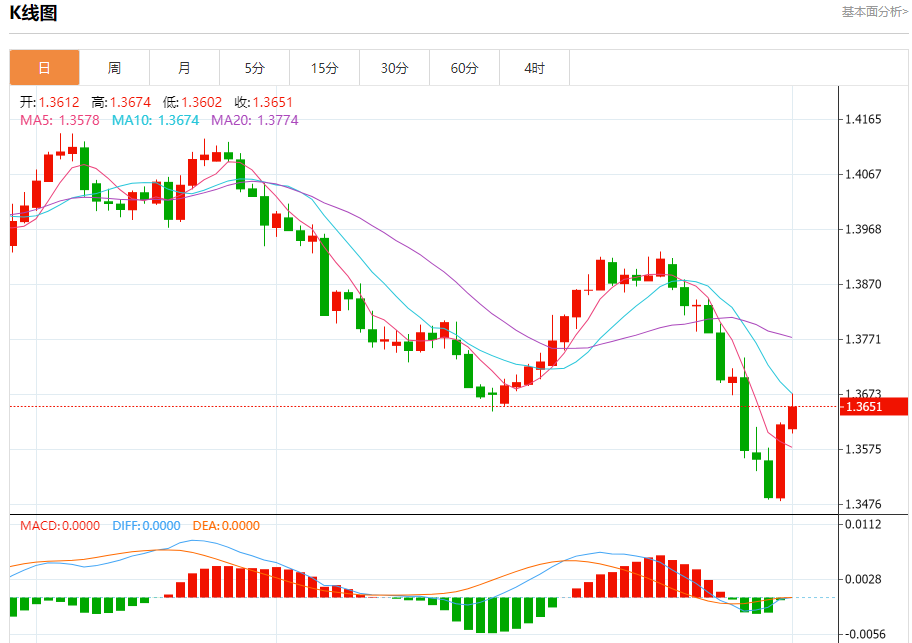Click the MA5 indicator label
Viewport: 912px width, 643px height.
tap(60, 120)
